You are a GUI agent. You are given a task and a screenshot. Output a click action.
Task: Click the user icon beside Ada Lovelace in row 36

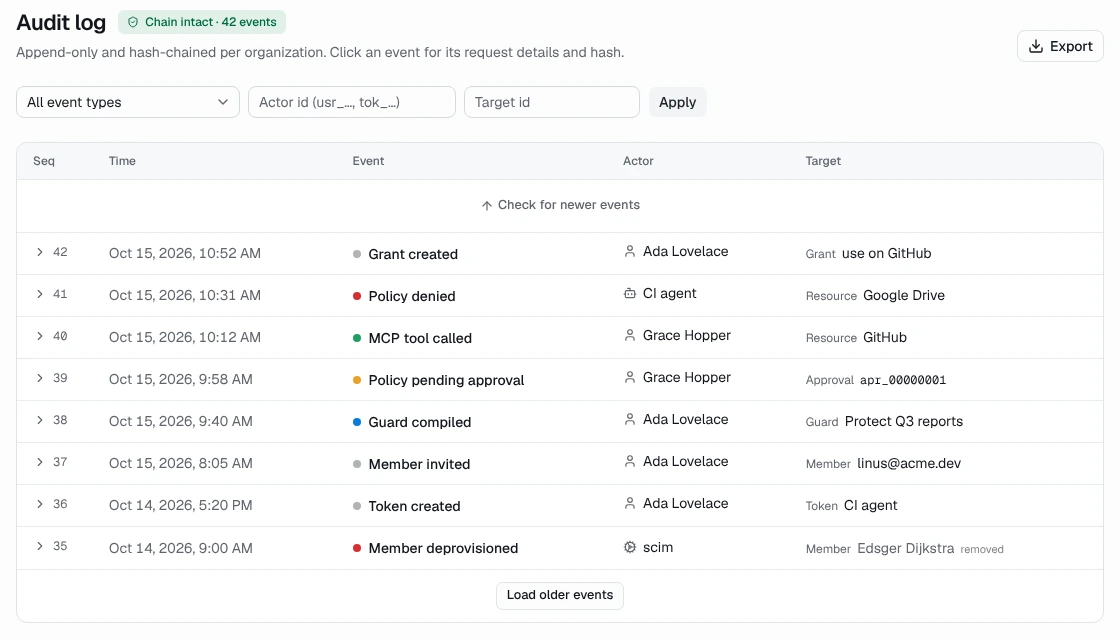coord(629,504)
